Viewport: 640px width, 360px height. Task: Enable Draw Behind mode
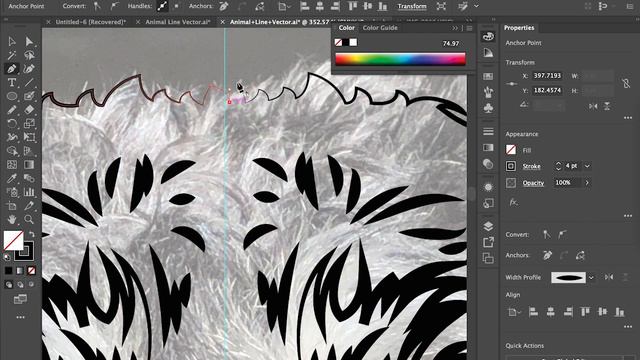click(20, 284)
